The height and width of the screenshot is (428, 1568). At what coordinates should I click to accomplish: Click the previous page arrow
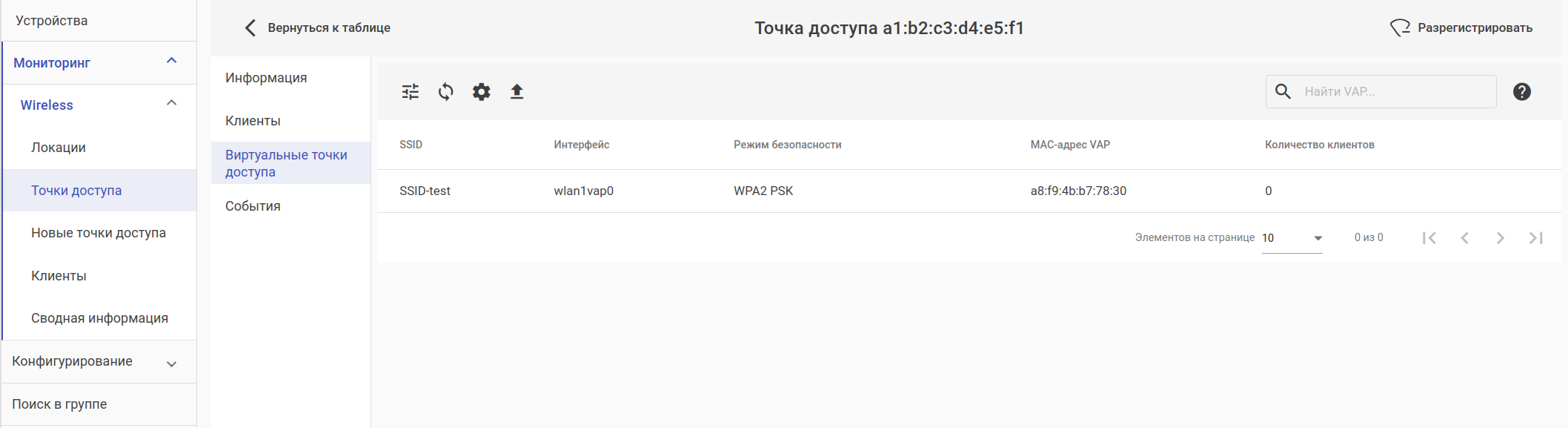click(1465, 238)
